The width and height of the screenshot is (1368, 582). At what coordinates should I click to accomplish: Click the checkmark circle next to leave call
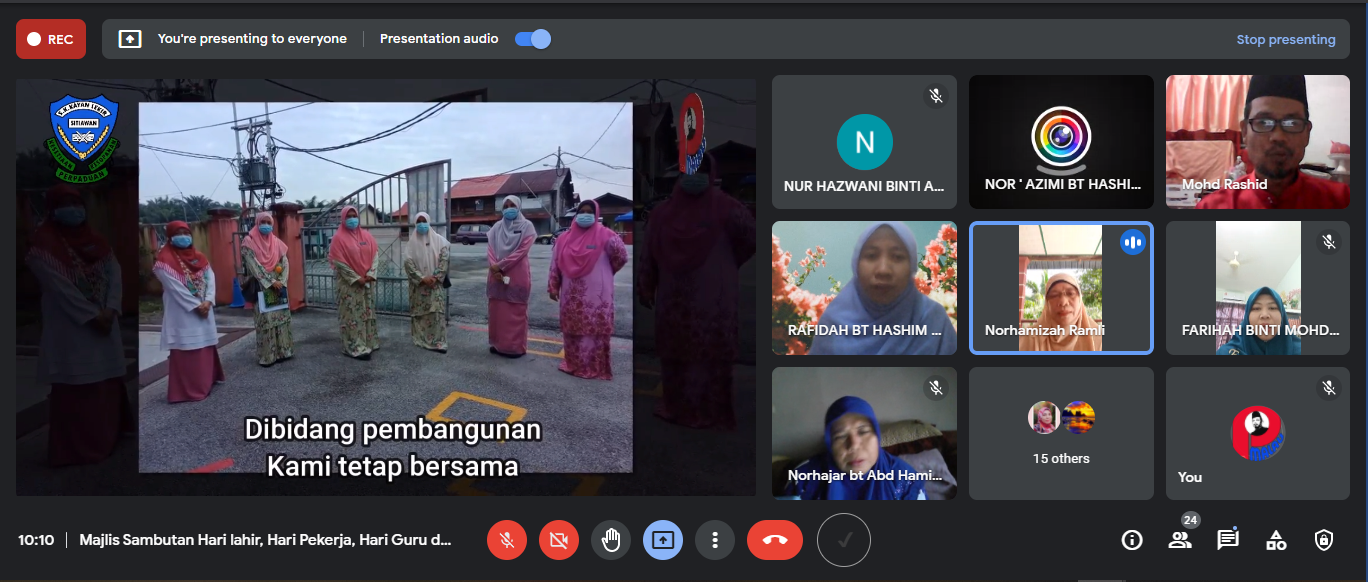[x=843, y=540]
